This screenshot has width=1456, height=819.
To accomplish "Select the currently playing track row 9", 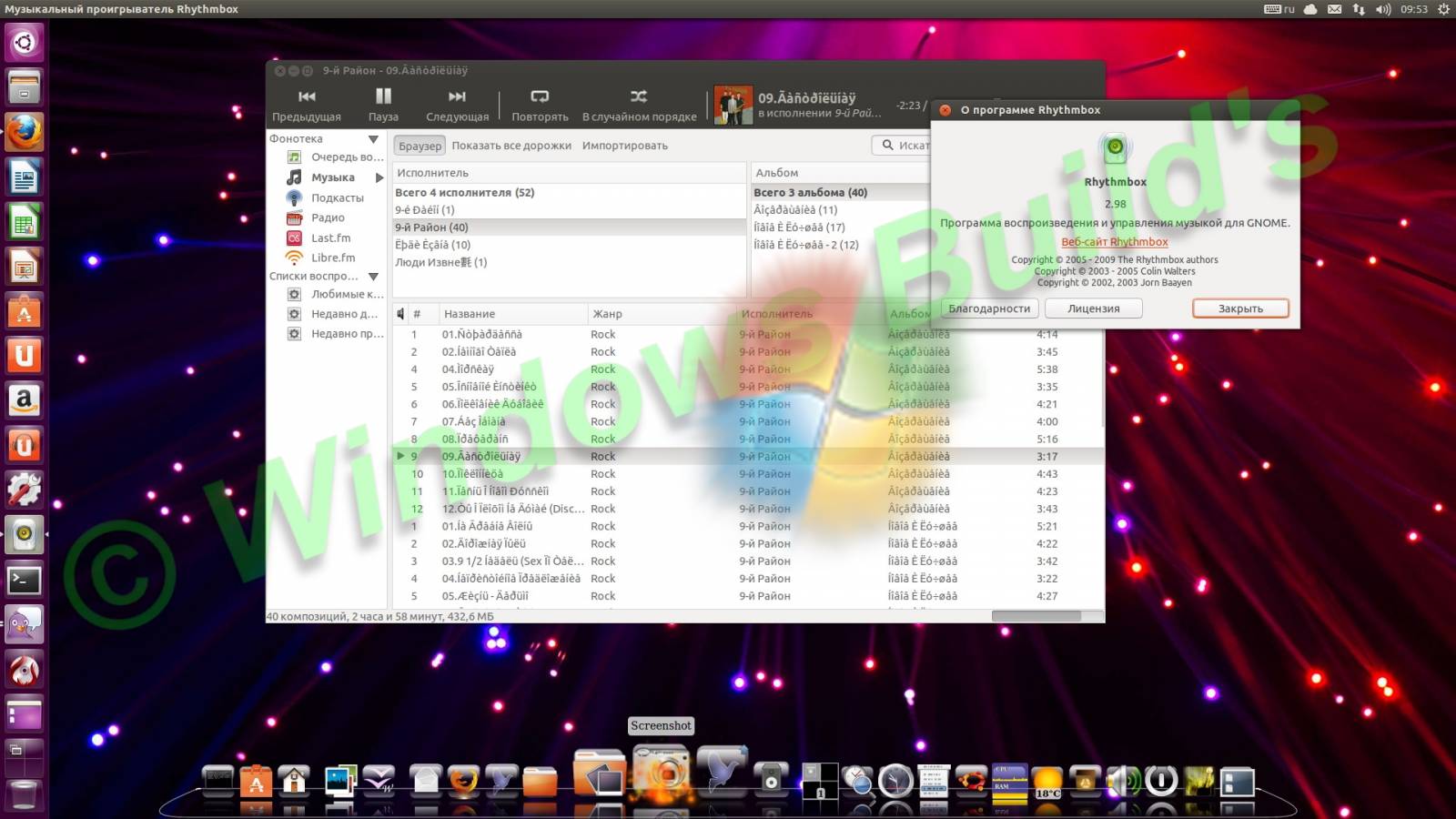I will point(748,456).
